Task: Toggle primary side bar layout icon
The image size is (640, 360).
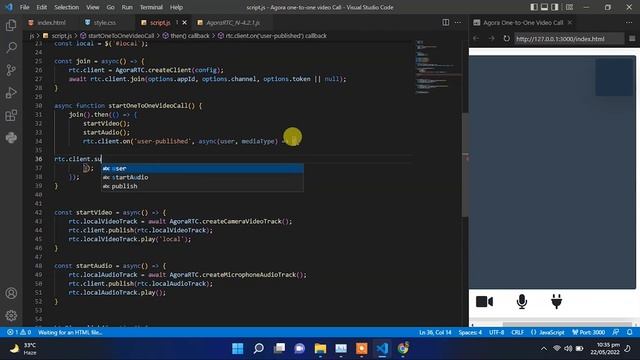Action: (x=534, y=7)
